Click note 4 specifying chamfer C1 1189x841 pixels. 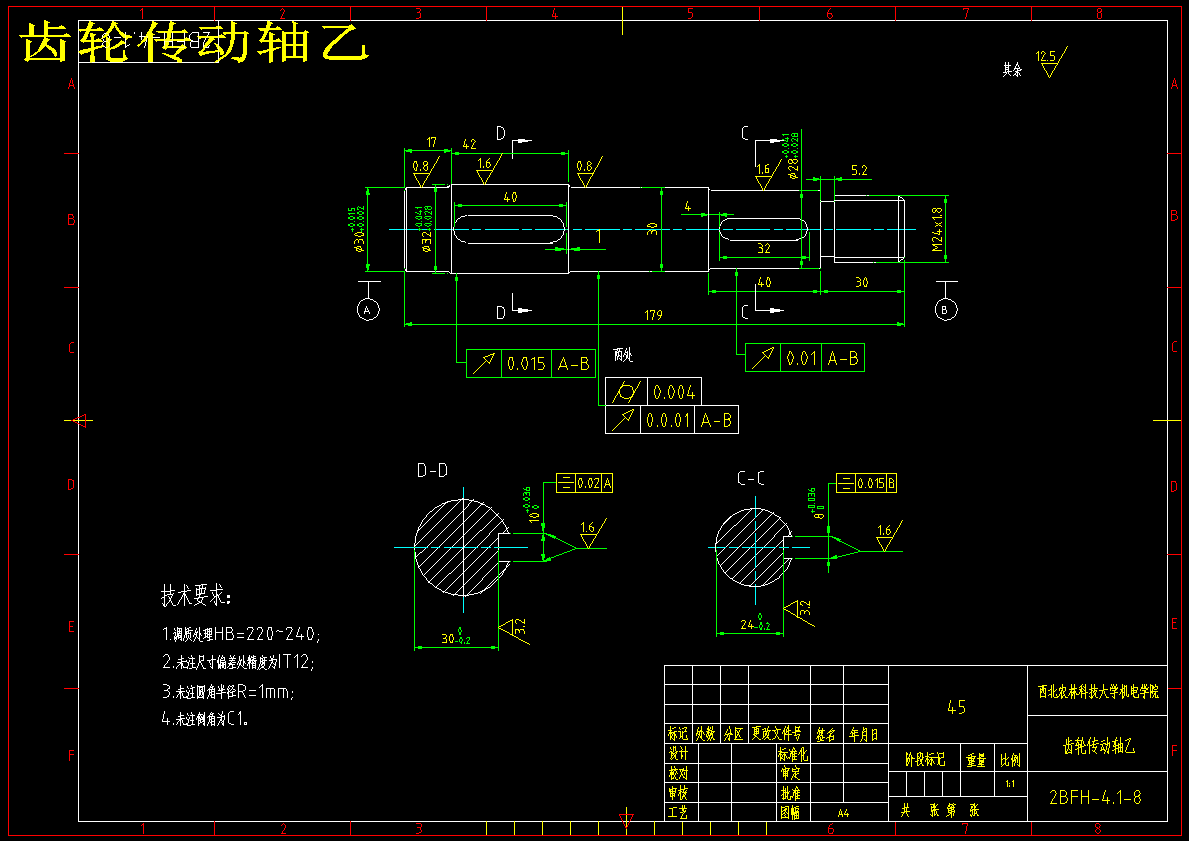point(205,718)
